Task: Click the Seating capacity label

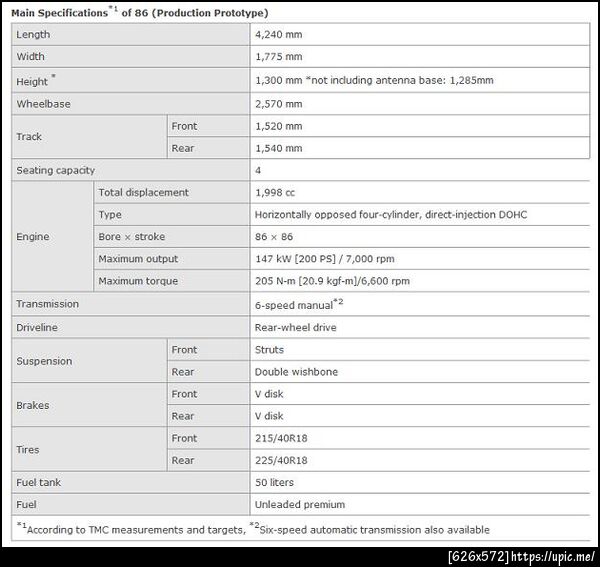Action: pyautogui.click(x=56, y=170)
